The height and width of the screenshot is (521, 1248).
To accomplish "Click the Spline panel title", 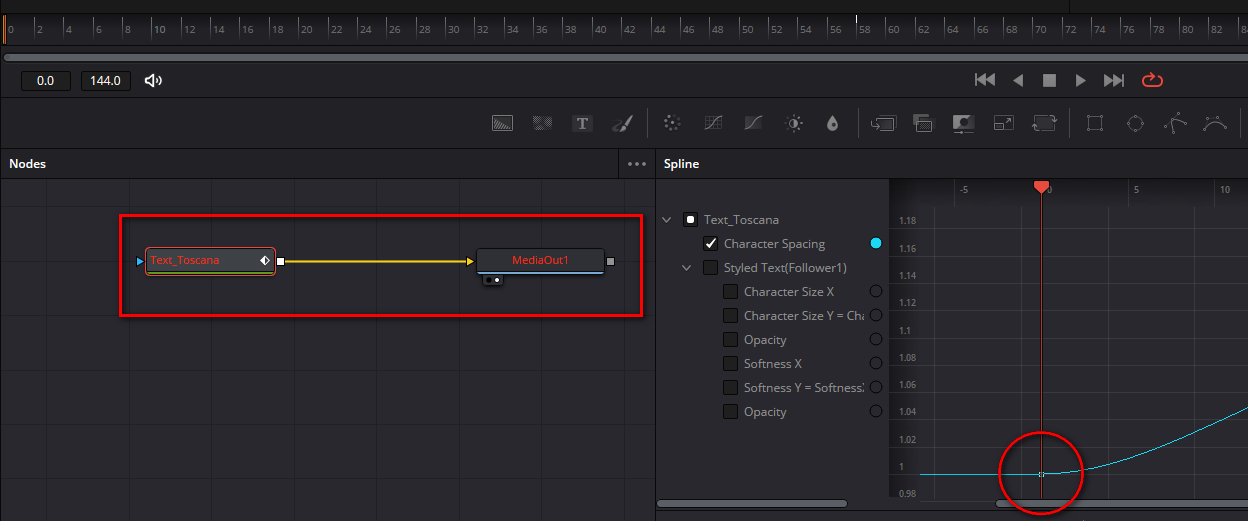I will (681, 164).
